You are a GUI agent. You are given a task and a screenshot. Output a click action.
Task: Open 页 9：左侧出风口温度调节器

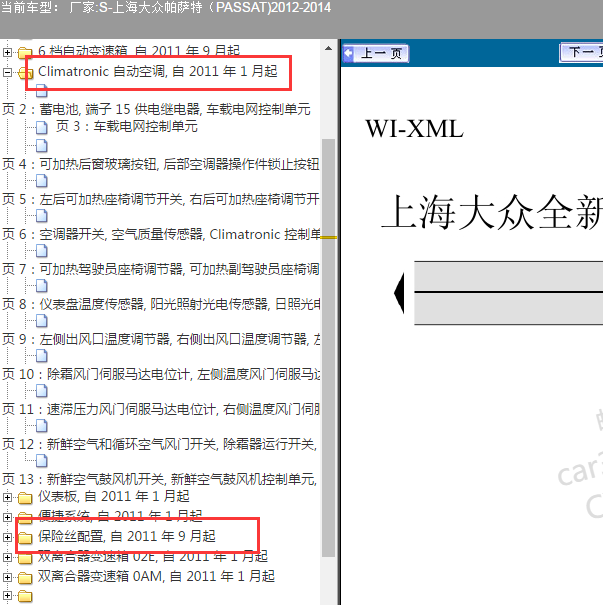click(x=161, y=340)
